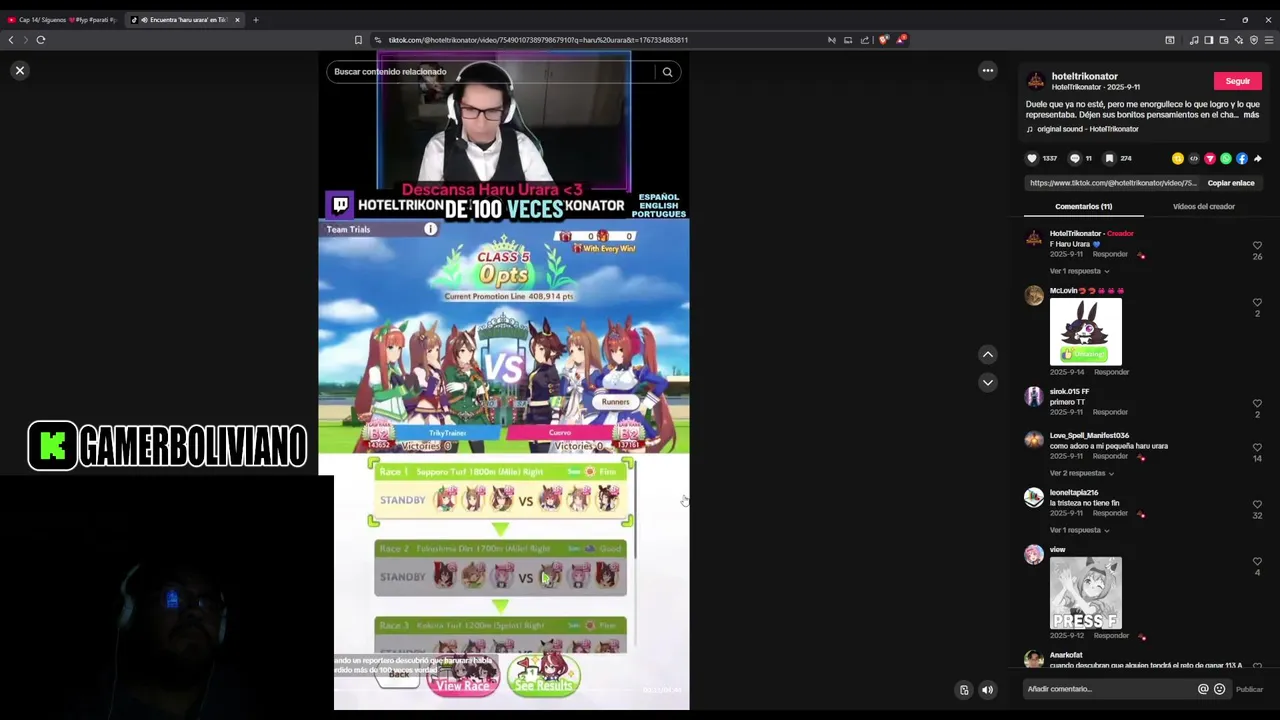Switch to Comentarios (11) tab
Screen dimensions: 1280x720
(1083, 206)
